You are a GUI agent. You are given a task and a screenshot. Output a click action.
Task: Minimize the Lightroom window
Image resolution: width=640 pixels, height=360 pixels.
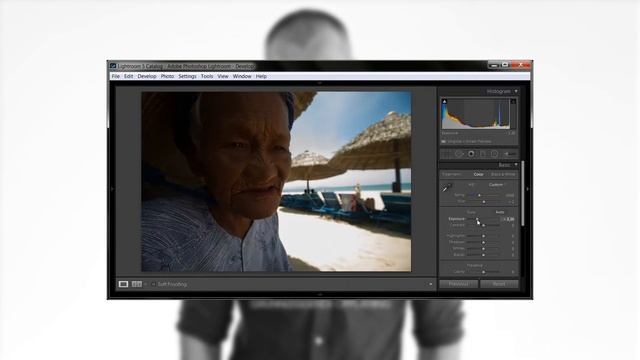pos(494,65)
